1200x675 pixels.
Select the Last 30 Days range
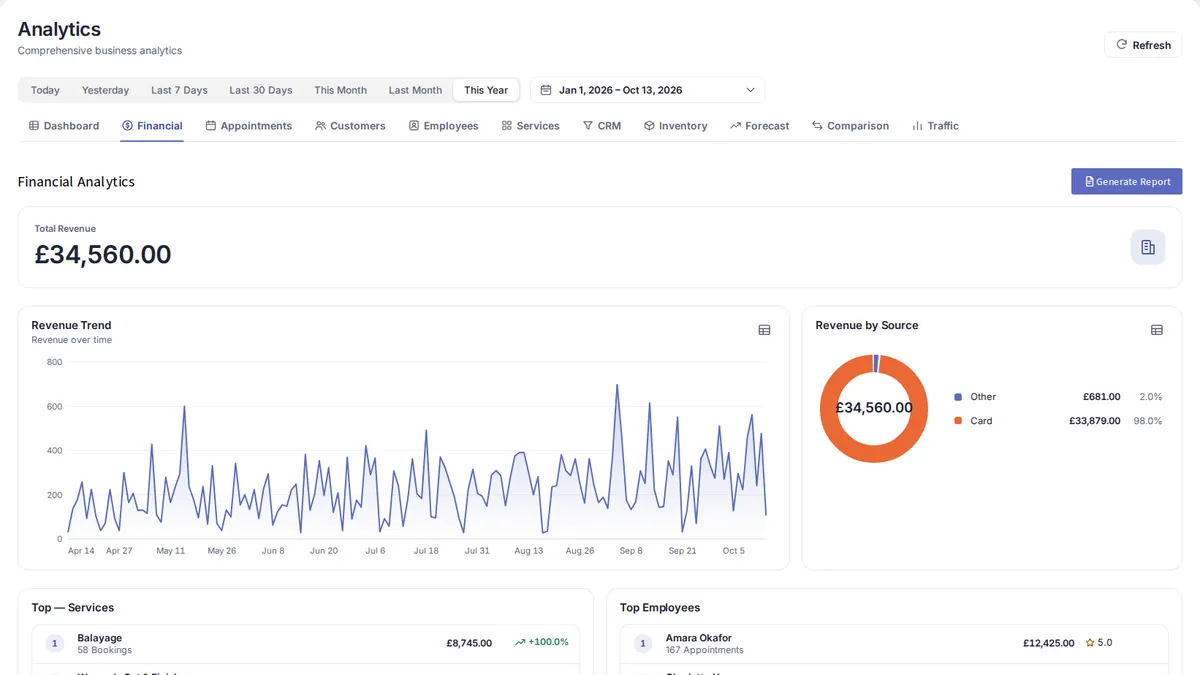(x=261, y=90)
